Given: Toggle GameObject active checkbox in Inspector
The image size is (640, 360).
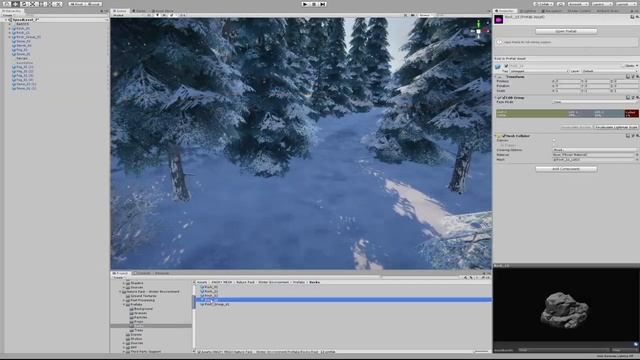Looking at the screenshot, I should point(506,66).
